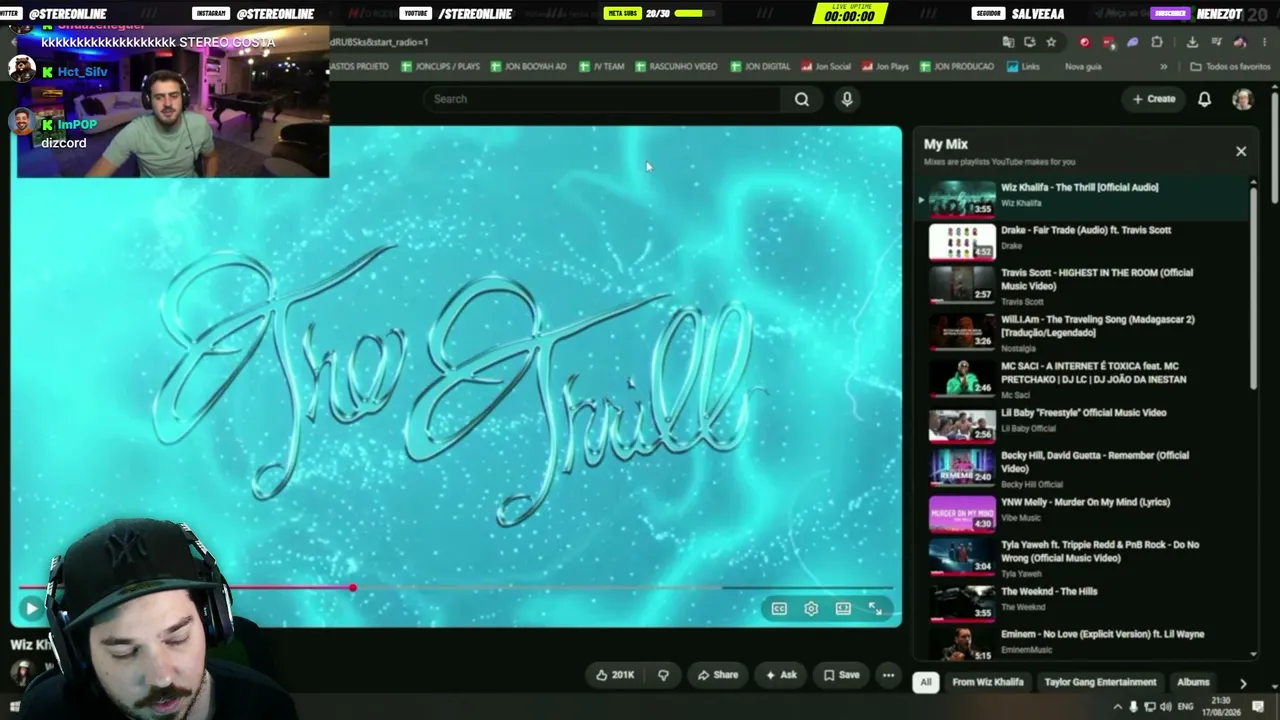This screenshot has height=720, width=1280.
Task: Select the Taylor Gang Entertainment chip
Action: [x=1100, y=682]
